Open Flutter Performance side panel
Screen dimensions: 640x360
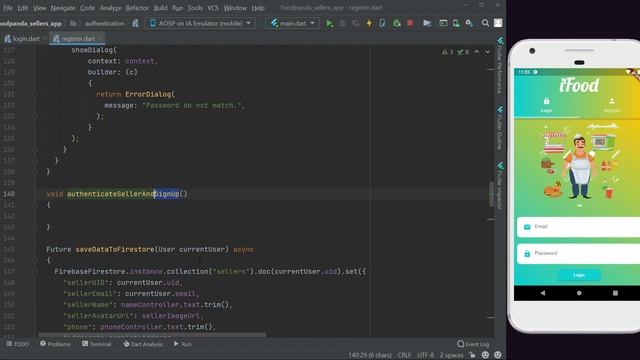point(500,65)
